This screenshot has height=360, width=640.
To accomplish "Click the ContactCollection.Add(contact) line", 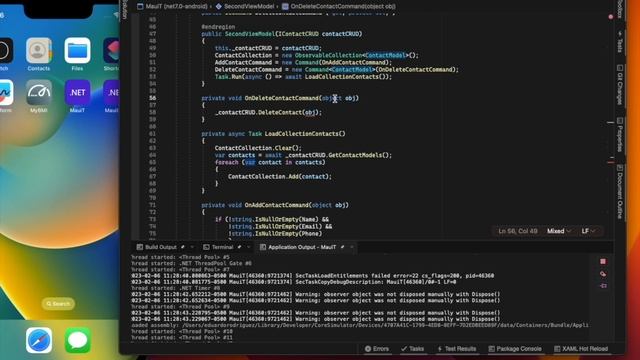I will 280,176.
